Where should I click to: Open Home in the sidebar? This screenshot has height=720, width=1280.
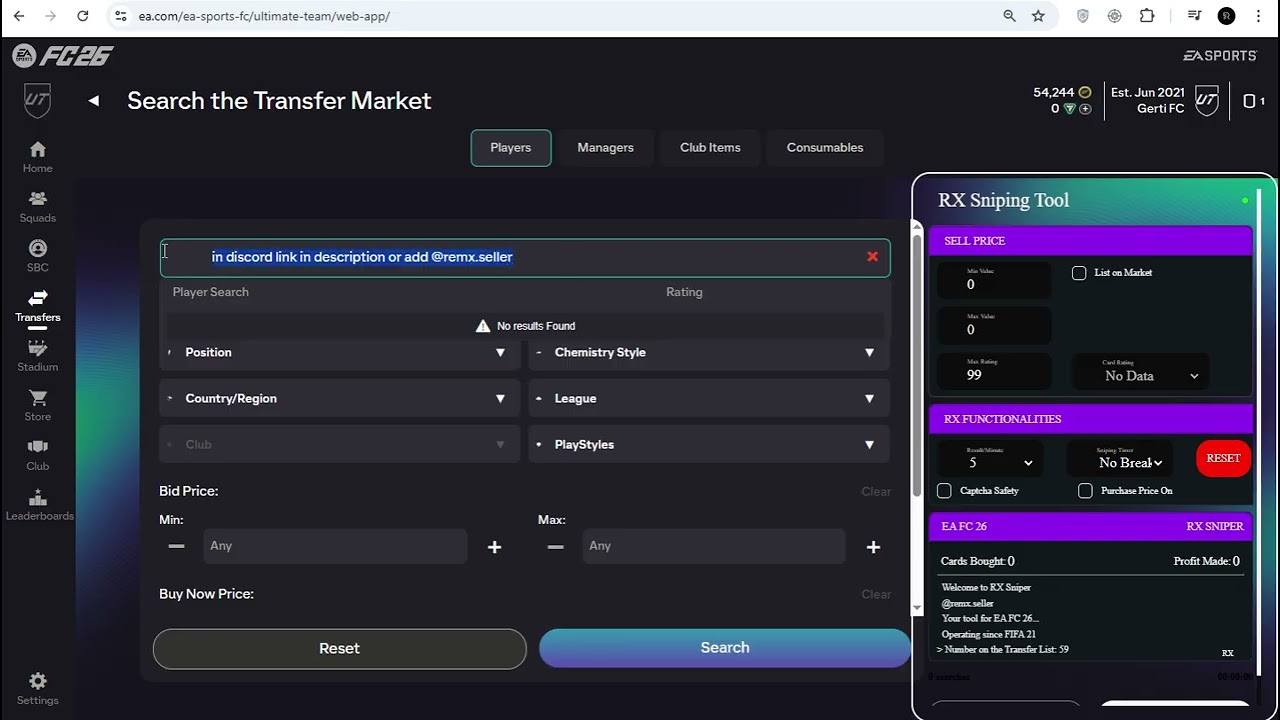pyautogui.click(x=37, y=157)
